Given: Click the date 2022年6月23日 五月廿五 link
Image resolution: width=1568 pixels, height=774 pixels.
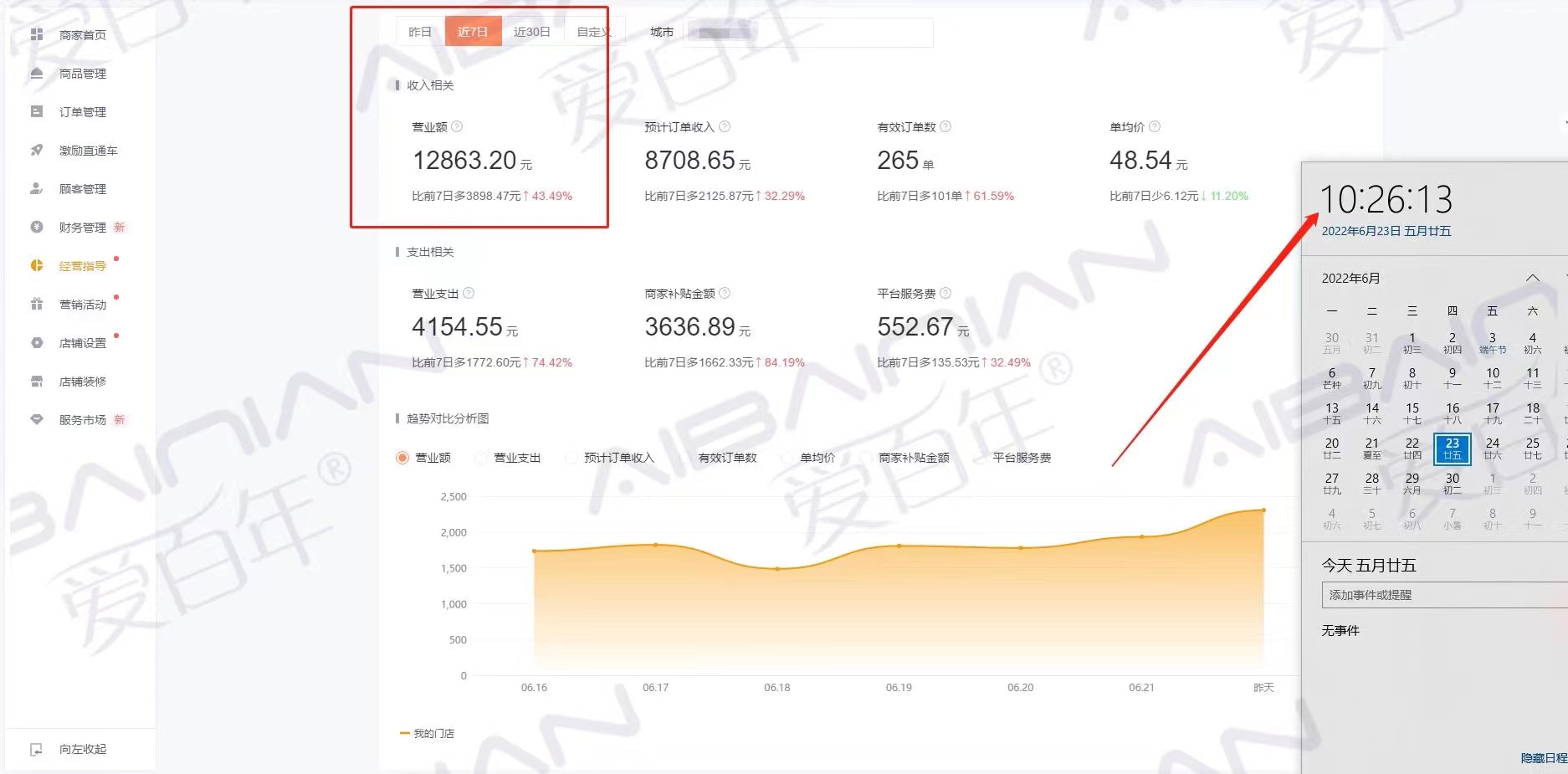Looking at the screenshot, I should point(1386,231).
